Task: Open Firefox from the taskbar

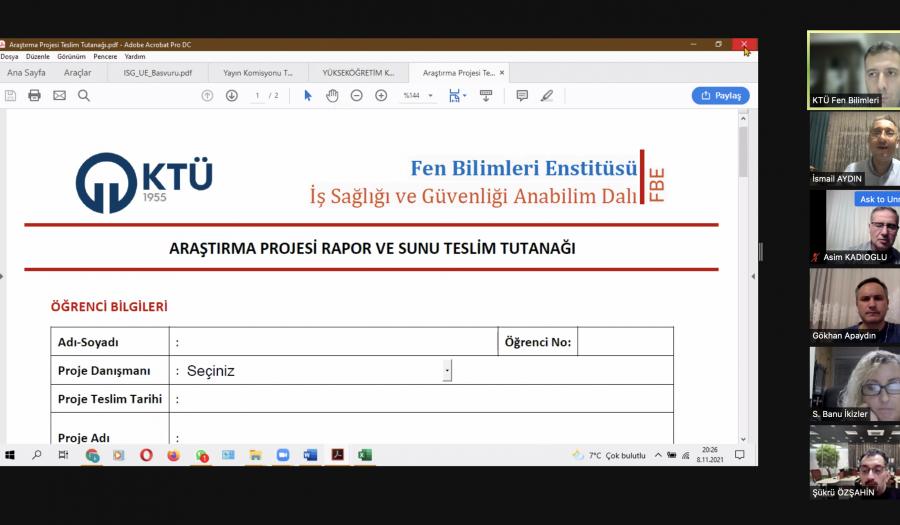Action: [173, 455]
